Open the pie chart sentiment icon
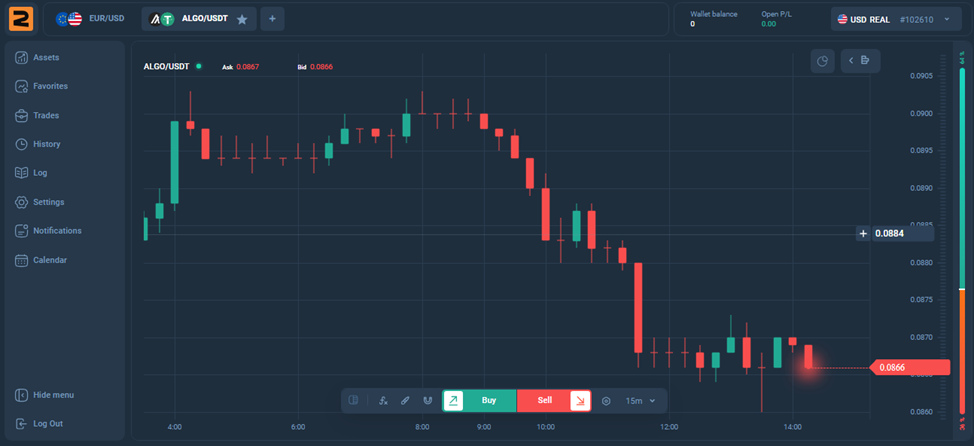974x446 pixels. pos(822,61)
